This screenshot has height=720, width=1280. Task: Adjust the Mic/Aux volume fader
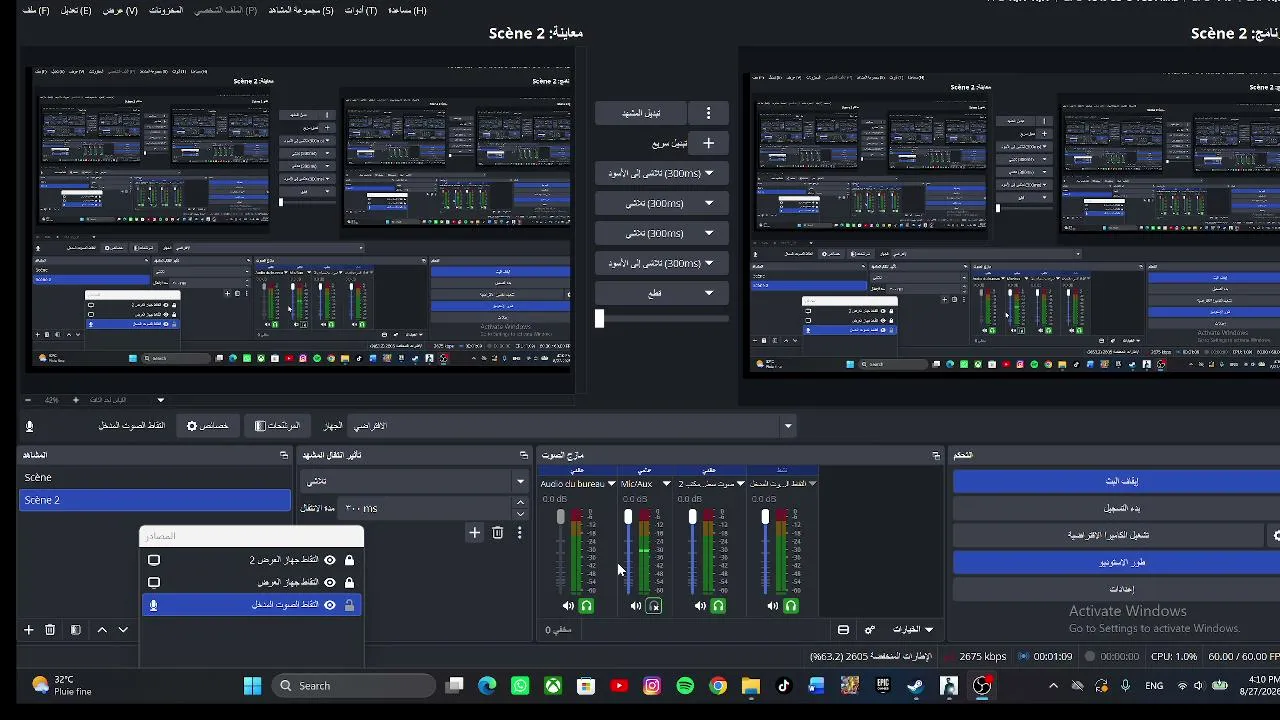[628, 517]
